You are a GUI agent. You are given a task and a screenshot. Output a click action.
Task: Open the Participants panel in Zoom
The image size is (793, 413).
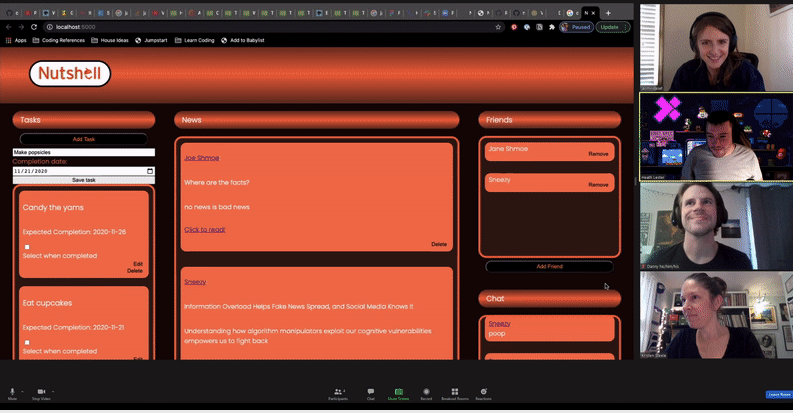pyautogui.click(x=337, y=392)
